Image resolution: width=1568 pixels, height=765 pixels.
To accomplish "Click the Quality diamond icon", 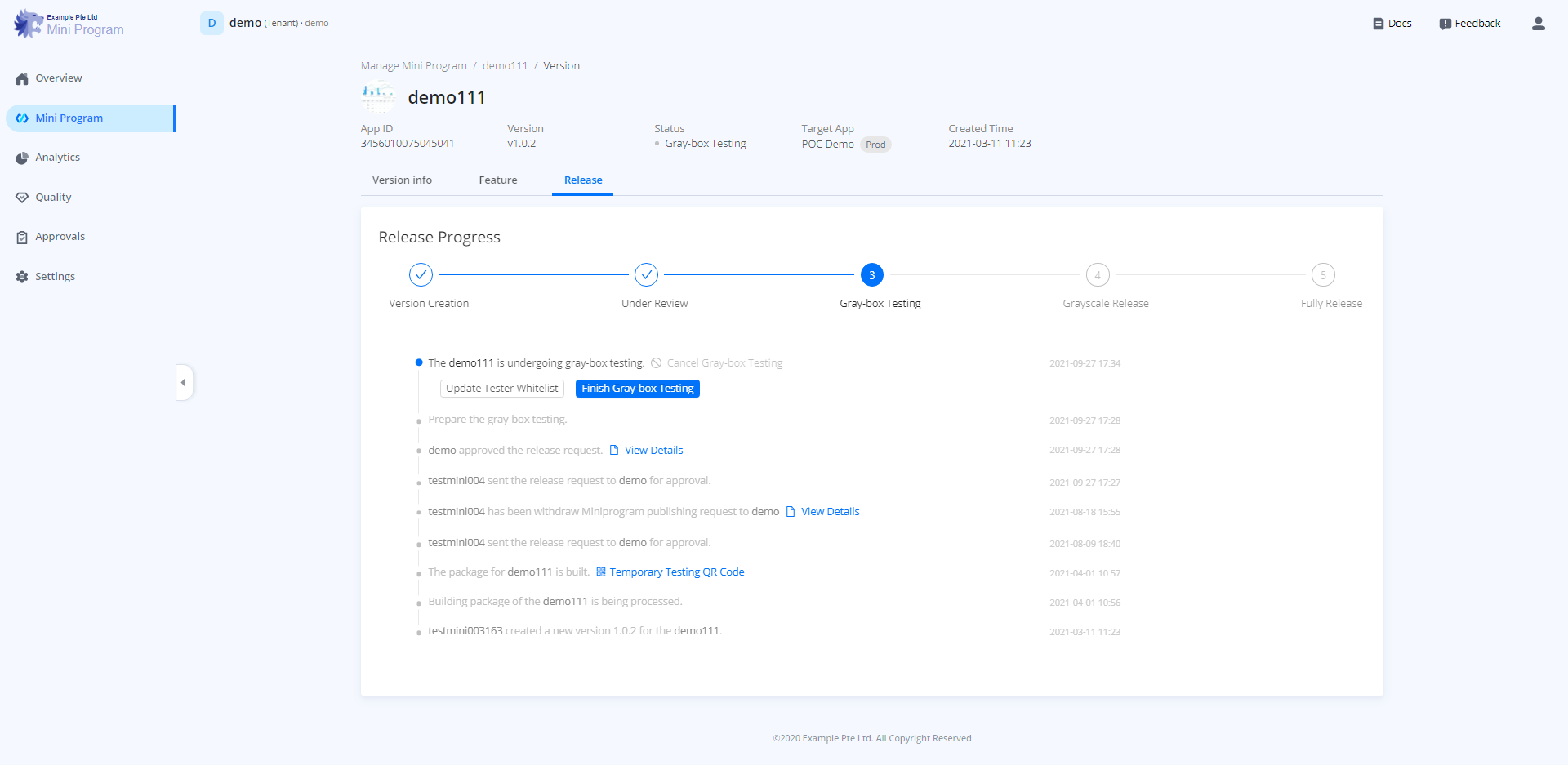I will click(22, 198).
